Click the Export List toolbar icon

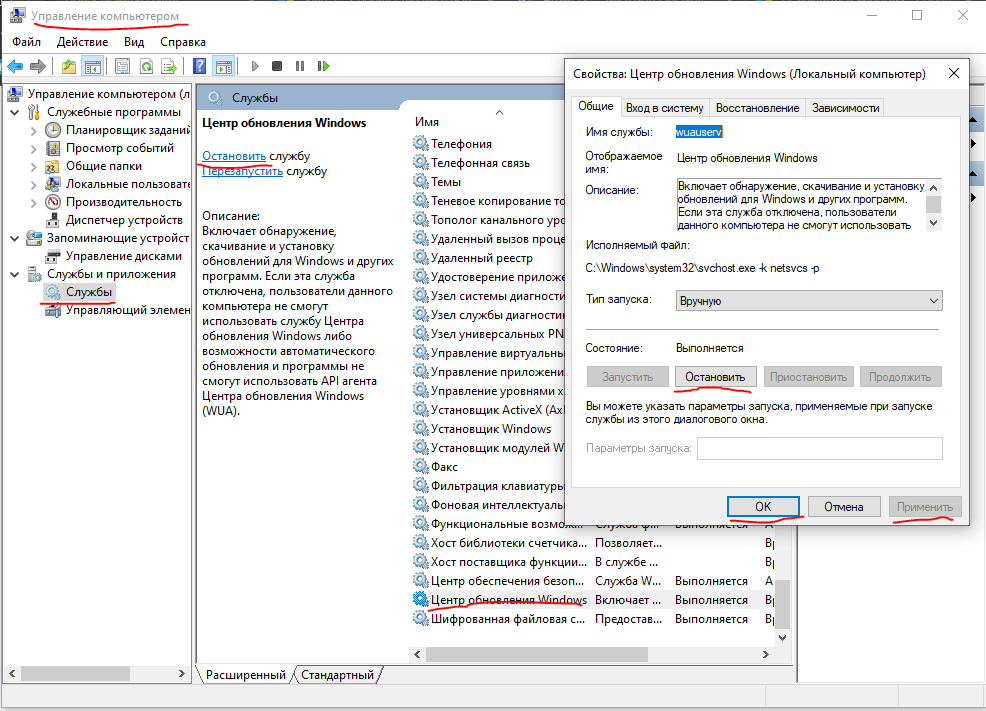[169, 66]
